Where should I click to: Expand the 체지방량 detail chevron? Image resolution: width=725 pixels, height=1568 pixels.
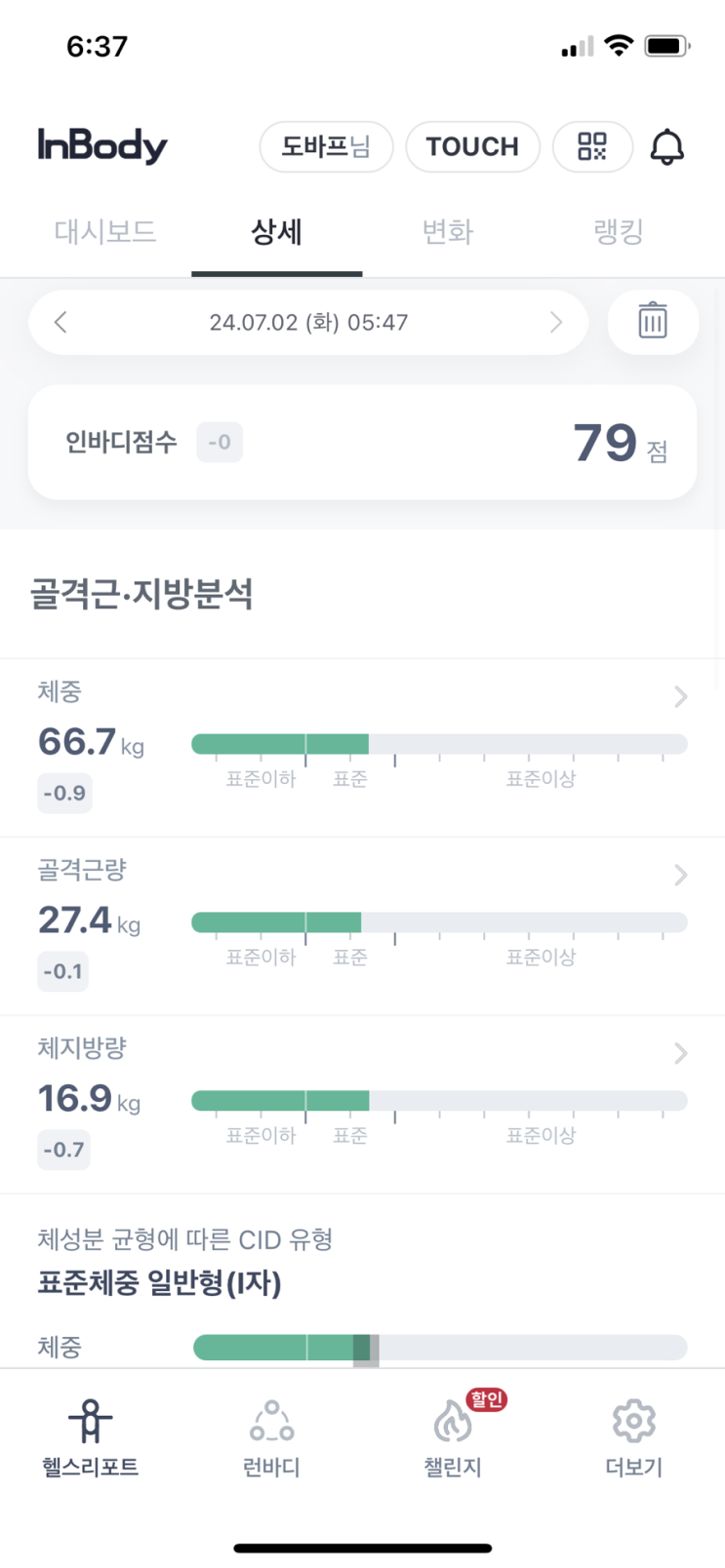[x=681, y=1053]
